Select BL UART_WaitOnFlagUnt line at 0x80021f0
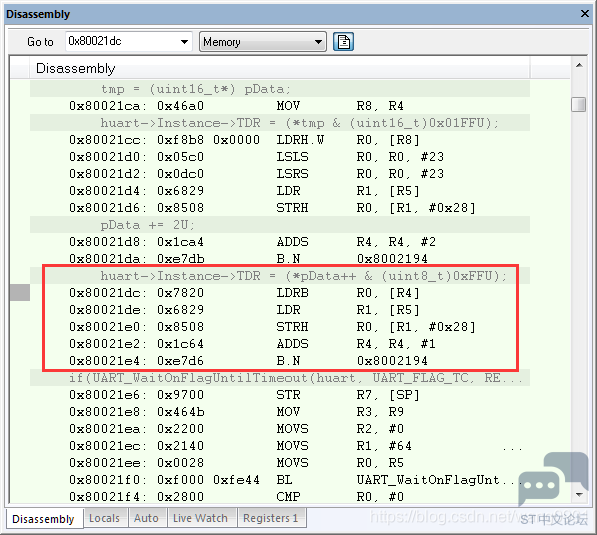Screen dimensions: 597x535 280,480
